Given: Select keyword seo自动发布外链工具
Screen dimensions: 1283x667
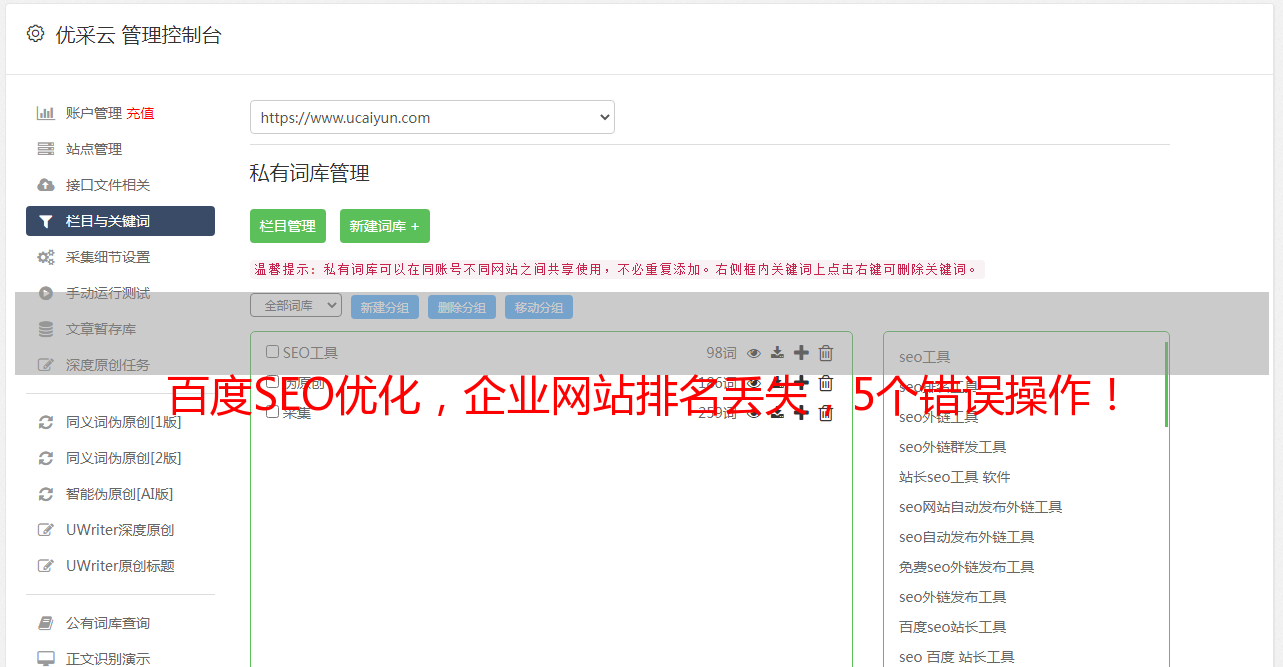Looking at the screenshot, I should 966,537.
